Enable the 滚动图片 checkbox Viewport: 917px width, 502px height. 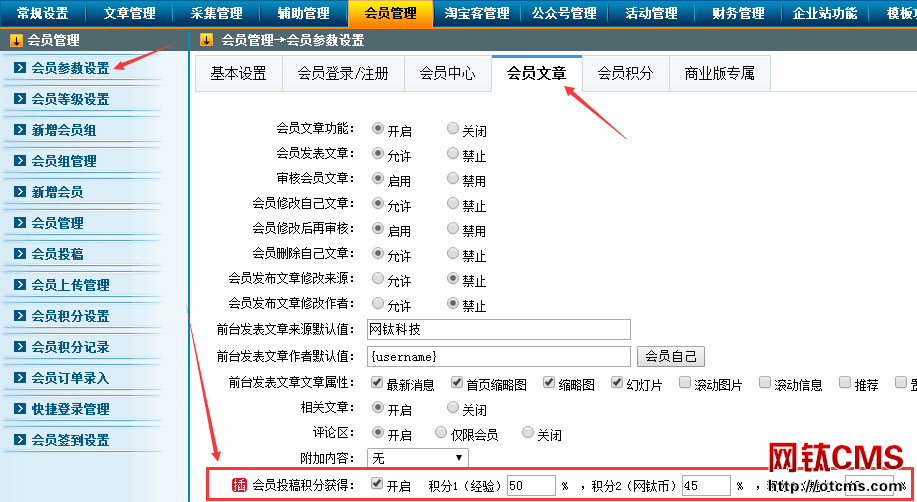point(685,383)
